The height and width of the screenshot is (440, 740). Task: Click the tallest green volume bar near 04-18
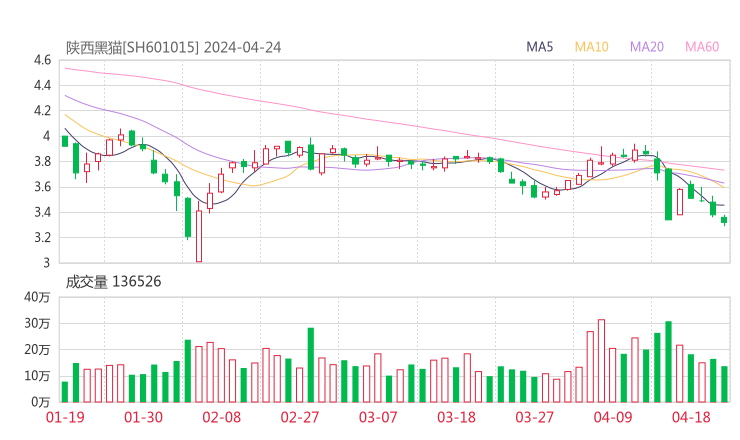(668, 362)
